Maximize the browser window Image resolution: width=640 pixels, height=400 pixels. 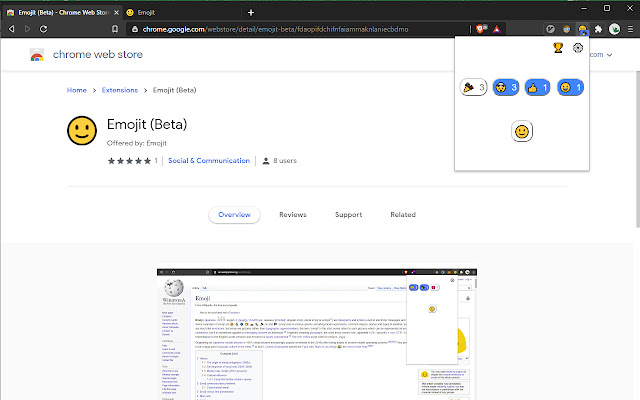point(607,8)
